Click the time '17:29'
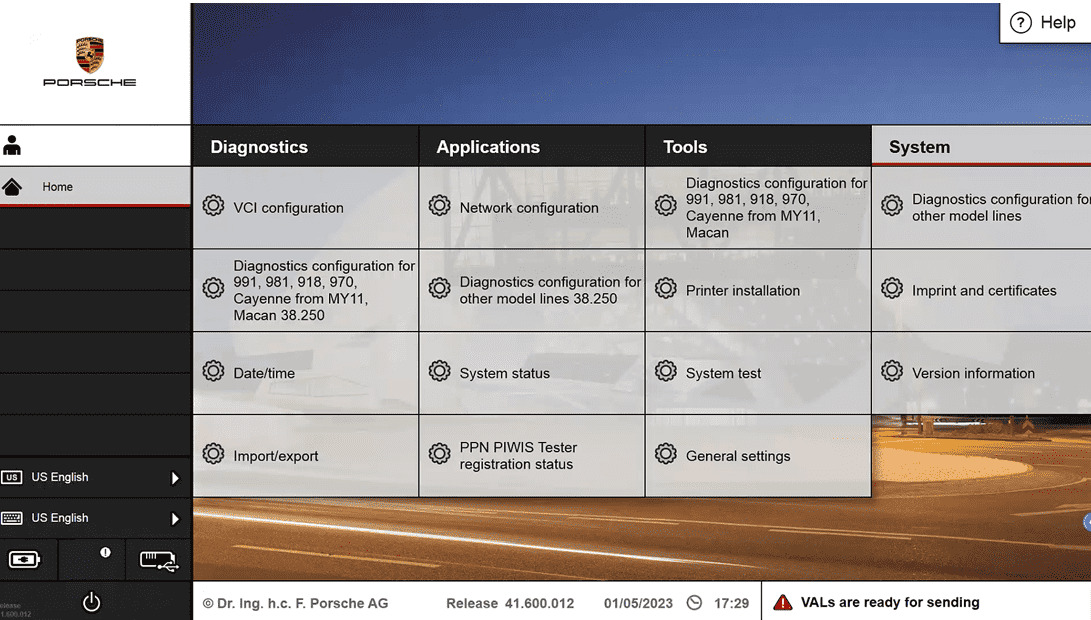The height and width of the screenshot is (620, 1091). click(x=731, y=603)
